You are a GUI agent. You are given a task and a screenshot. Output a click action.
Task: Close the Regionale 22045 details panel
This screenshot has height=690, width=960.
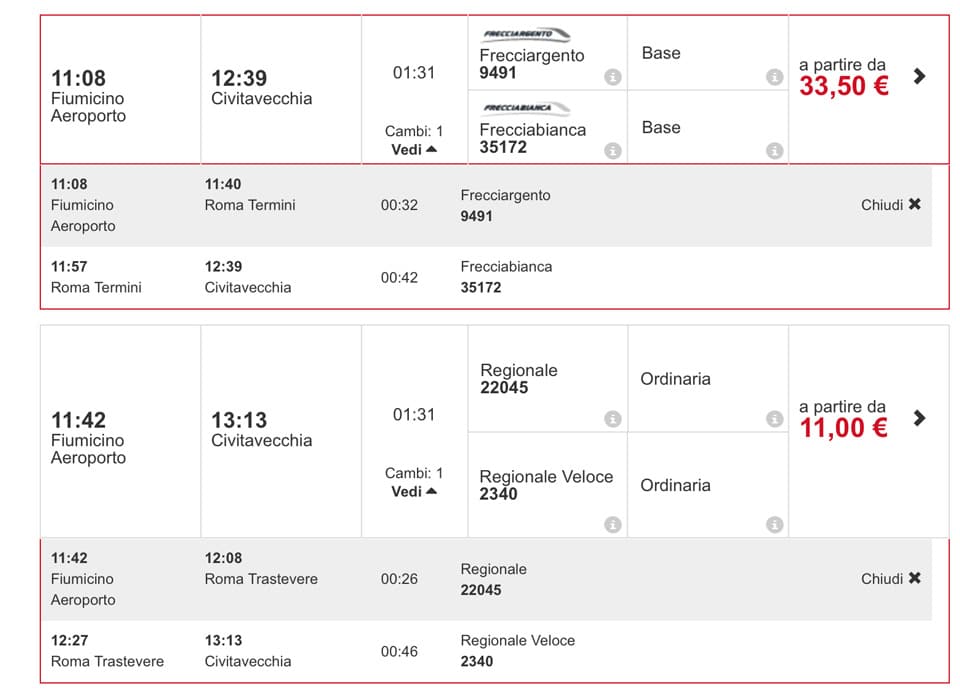pos(891,579)
